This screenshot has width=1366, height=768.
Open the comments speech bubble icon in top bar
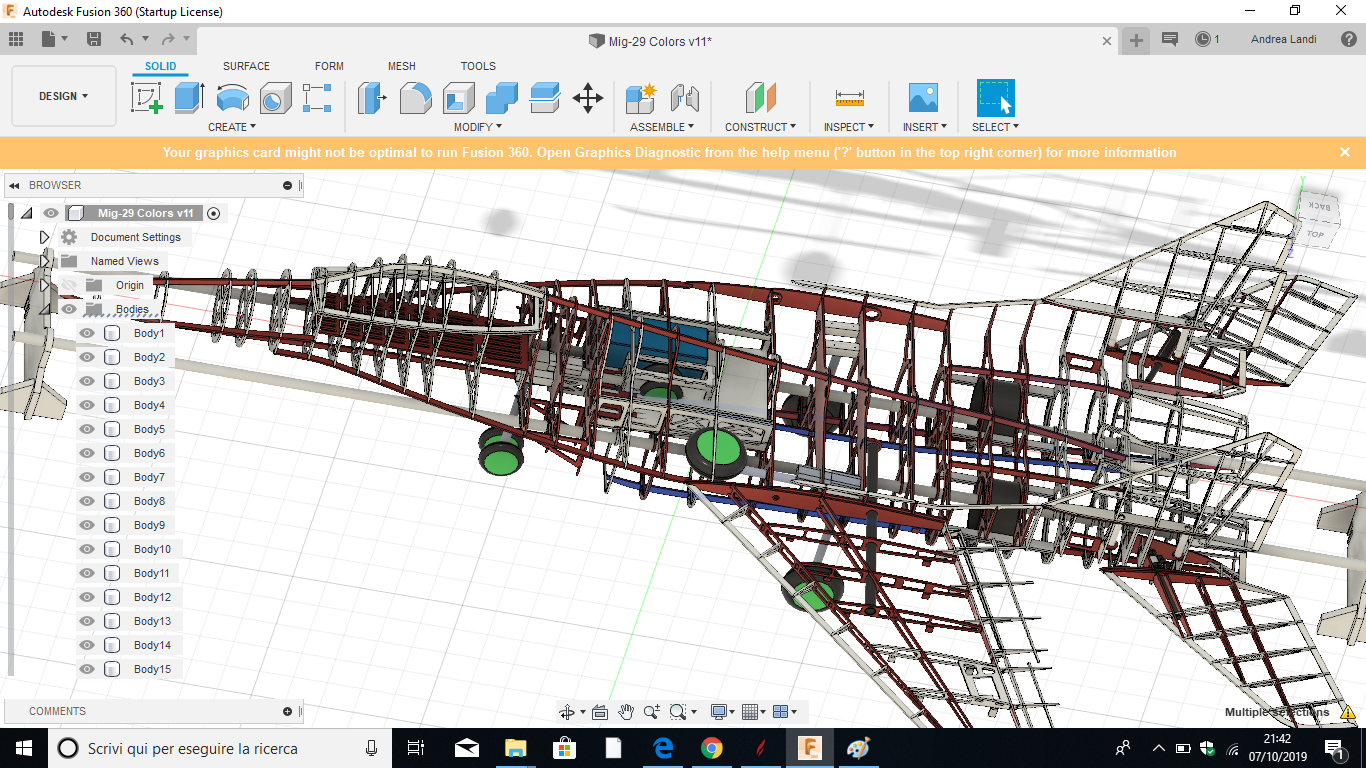tap(1169, 40)
